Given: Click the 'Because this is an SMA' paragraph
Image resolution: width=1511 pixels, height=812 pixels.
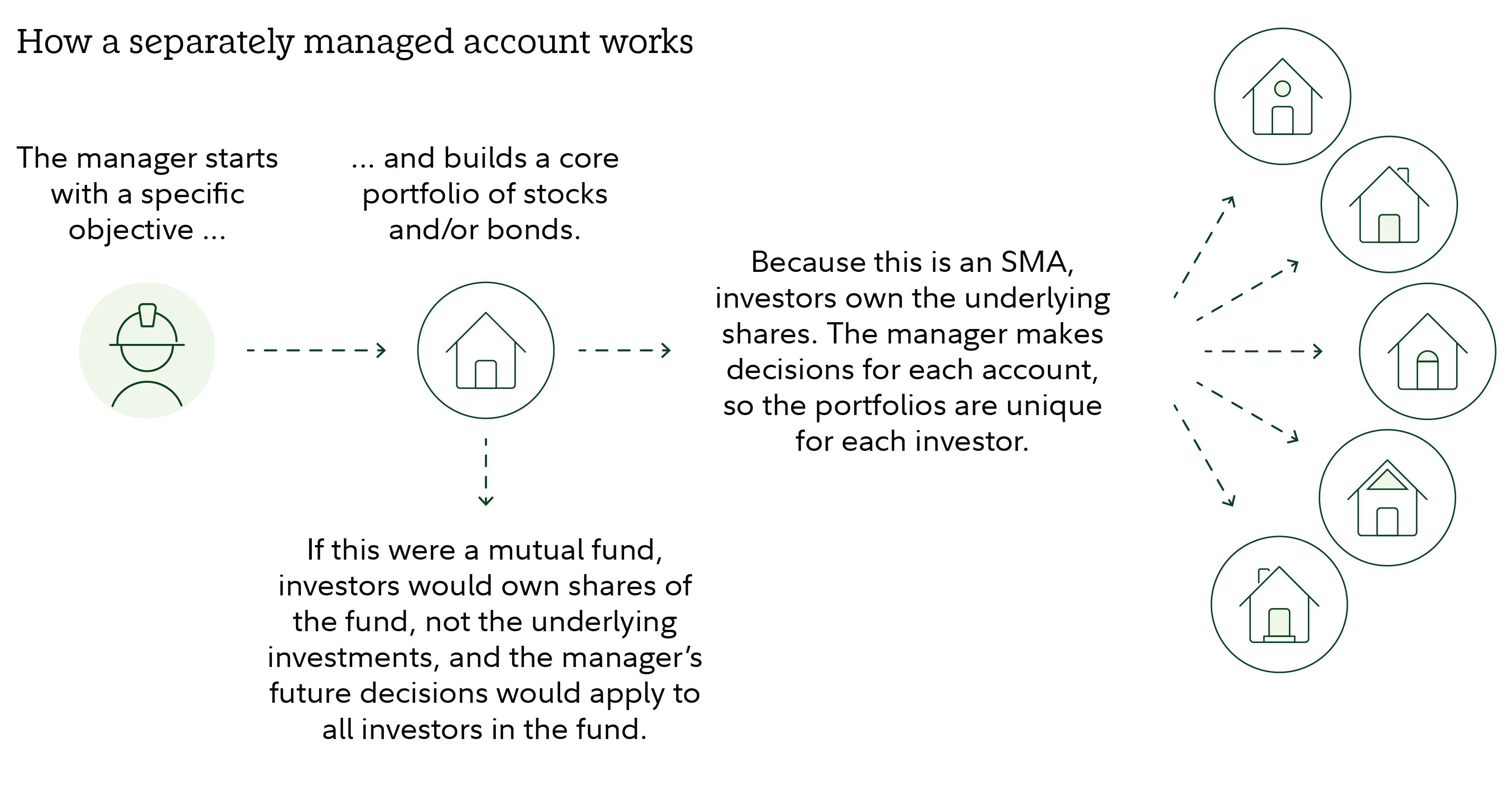Looking at the screenshot, I should [912, 351].
